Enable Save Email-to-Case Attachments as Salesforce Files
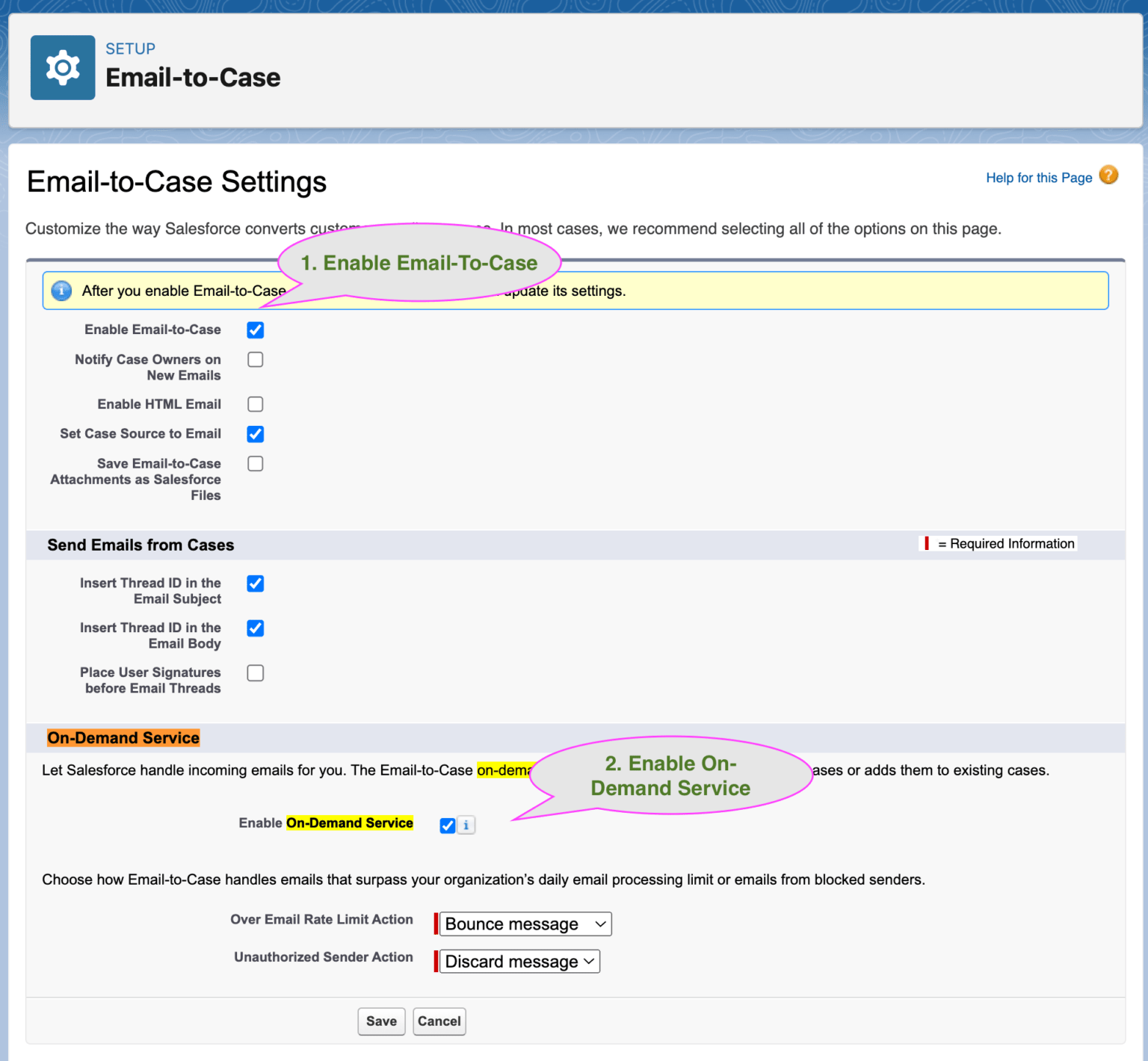This screenshot has width=1148, height=1061. 255,463
